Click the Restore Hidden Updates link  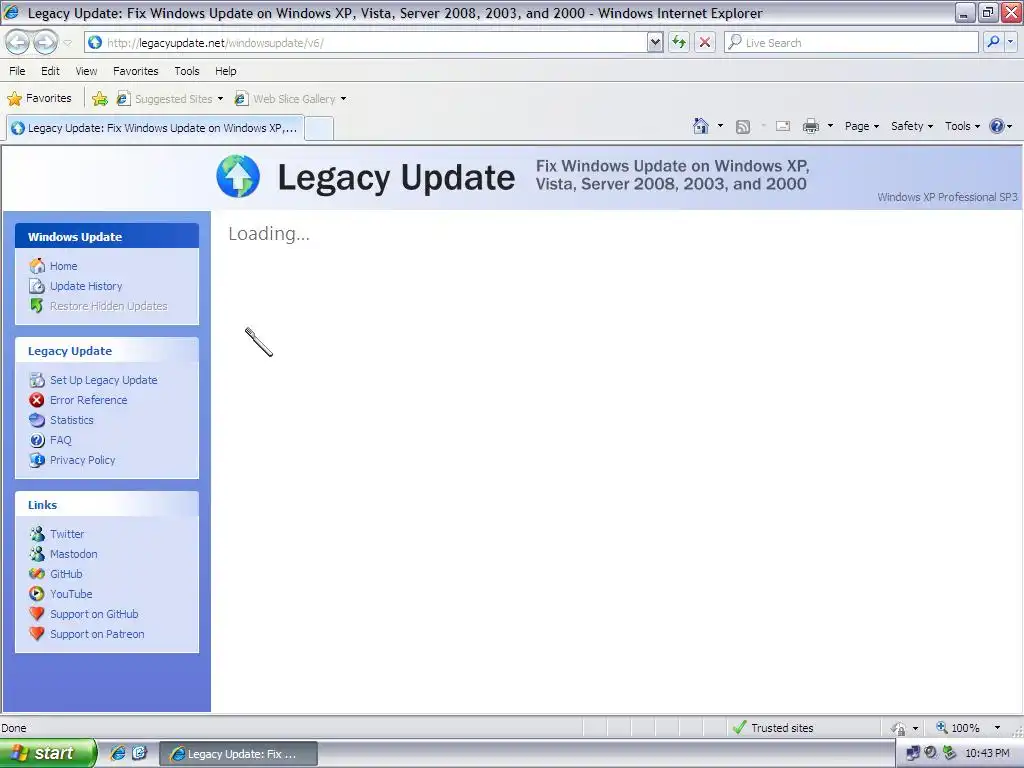(x=108, y=306)
